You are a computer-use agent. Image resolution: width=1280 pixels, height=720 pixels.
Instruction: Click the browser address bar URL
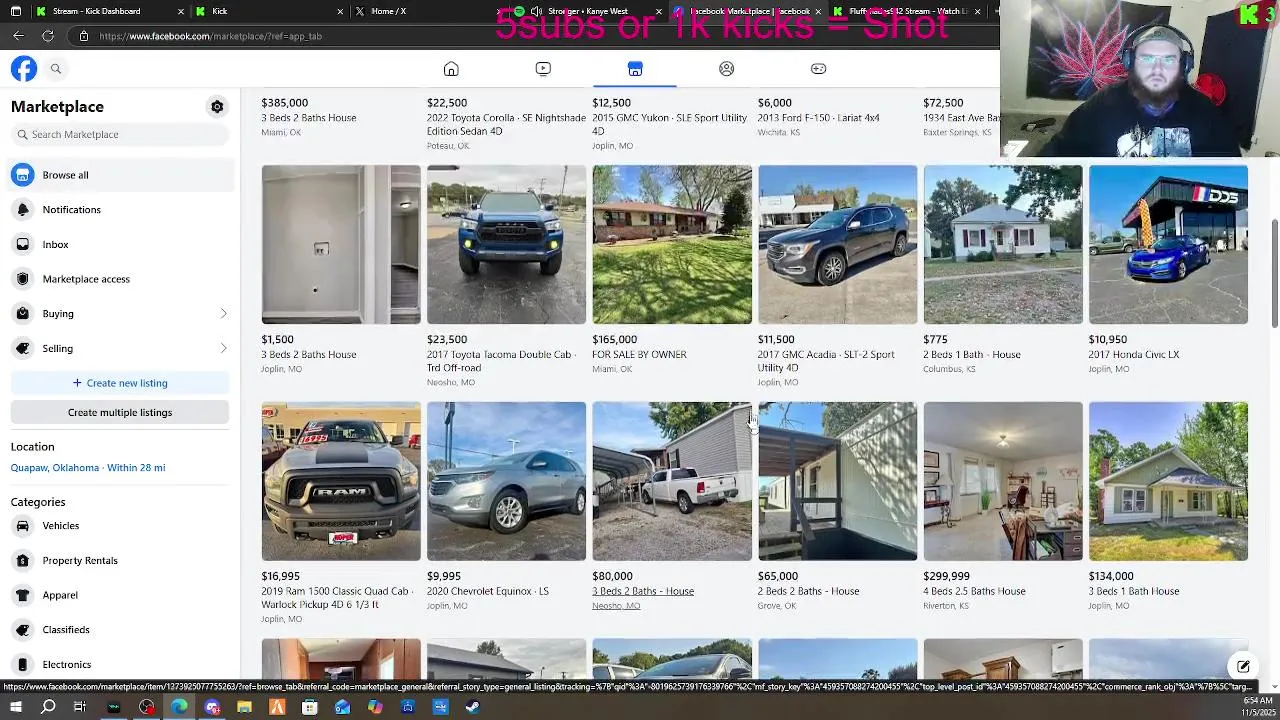[210, 36]
